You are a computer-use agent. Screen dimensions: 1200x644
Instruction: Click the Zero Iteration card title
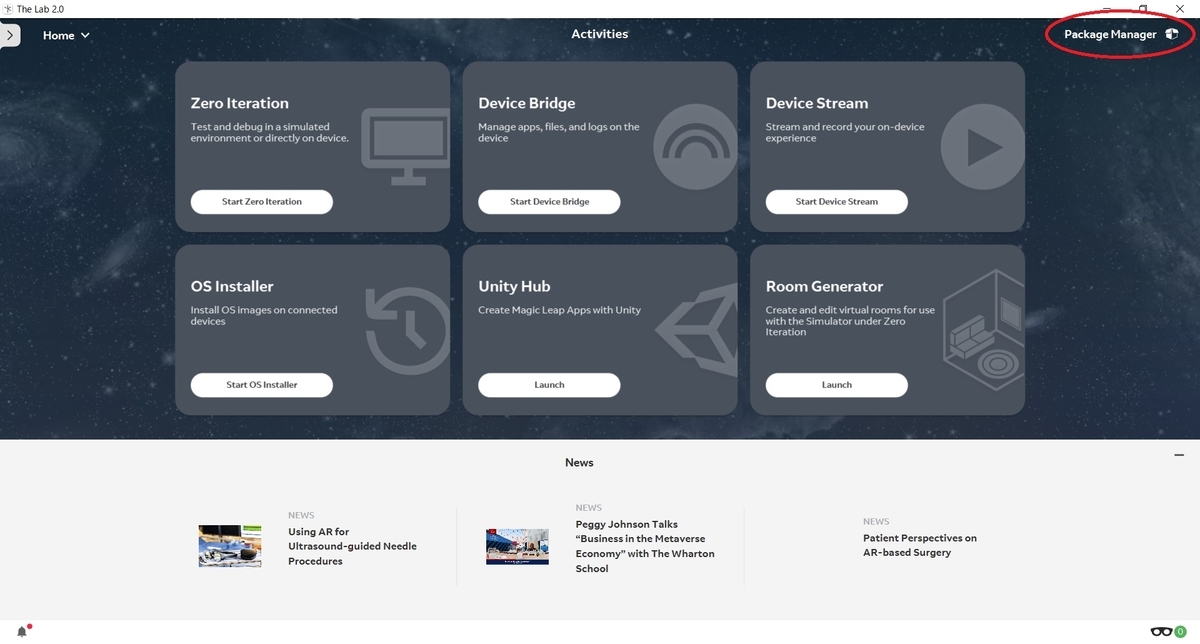pos(239,103)
